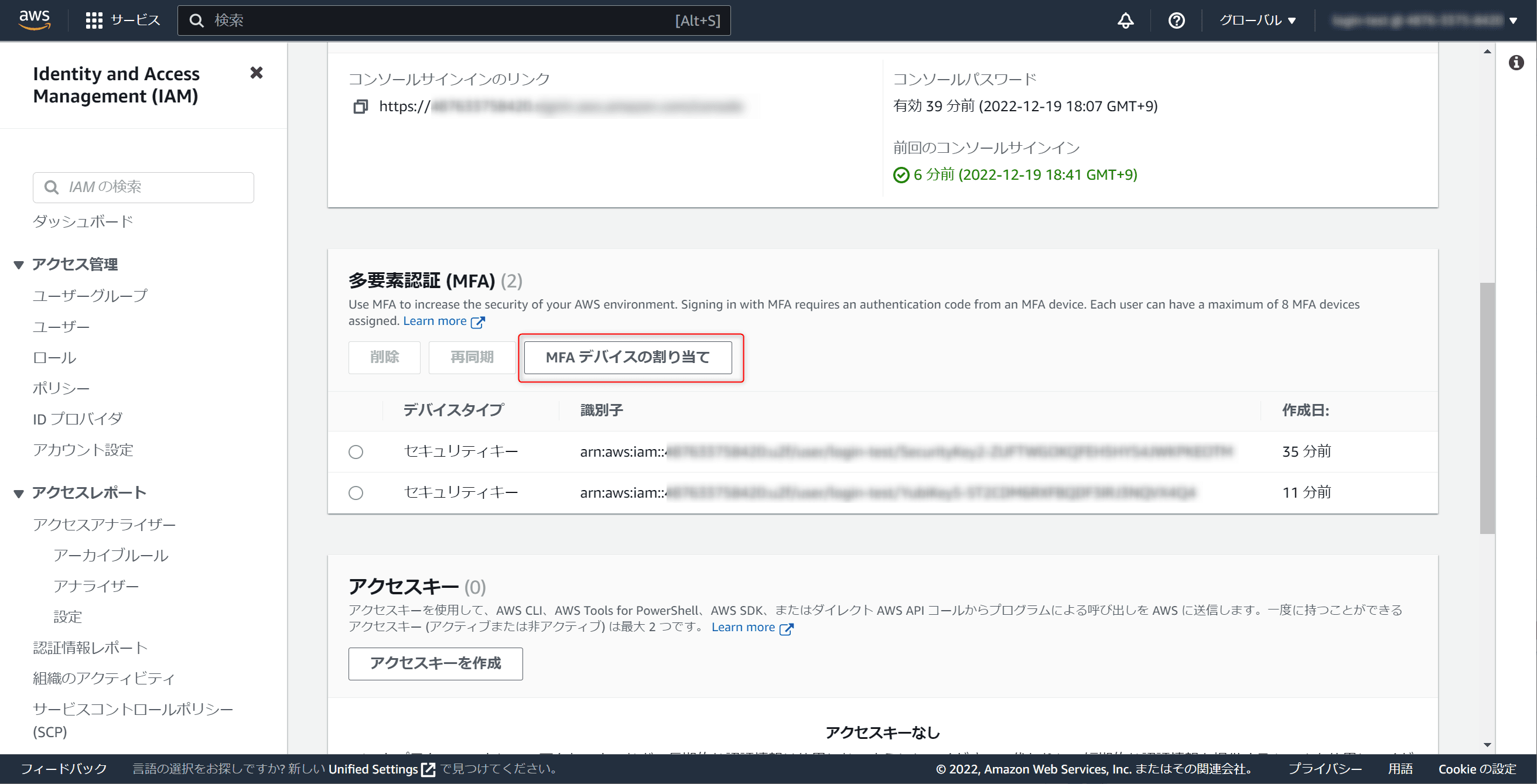Open ポリシー in sidebar

point(62,388)
